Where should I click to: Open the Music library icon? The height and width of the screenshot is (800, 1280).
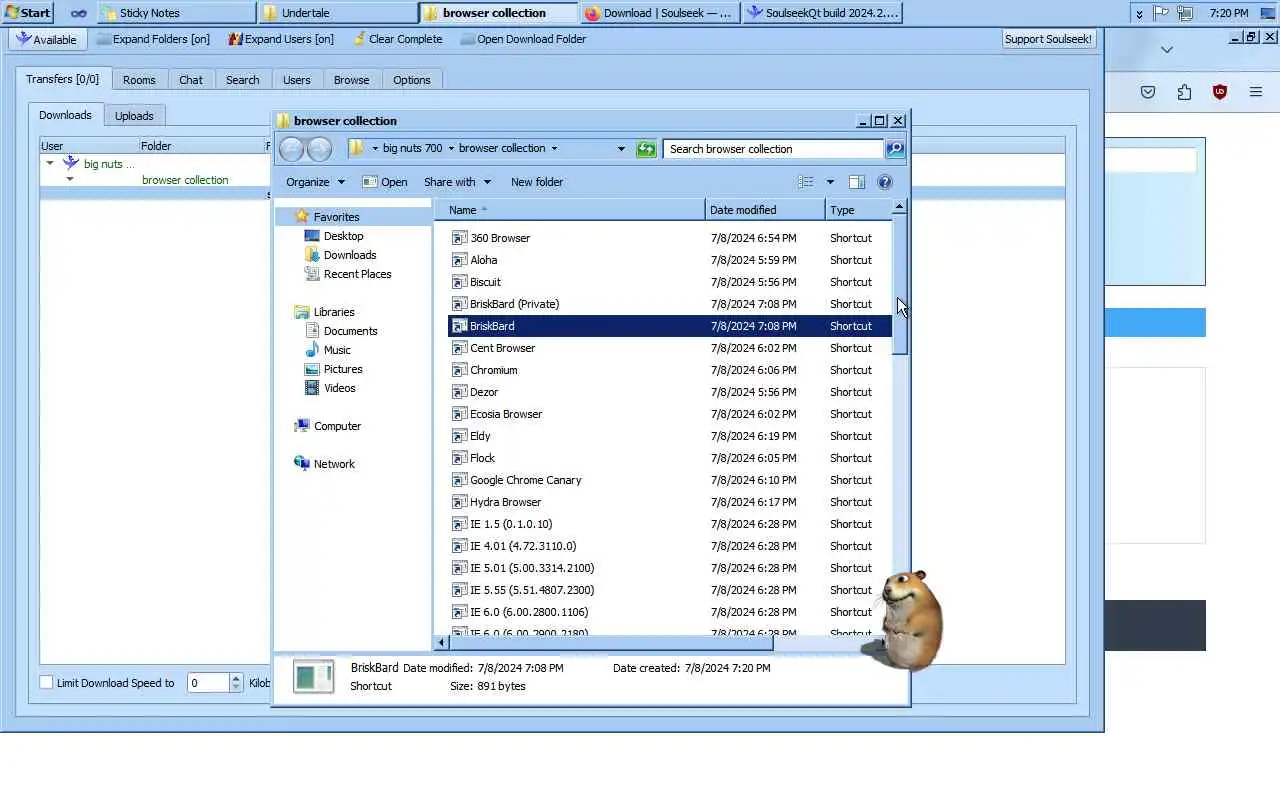pyautogui.click(x=312, y=350)
